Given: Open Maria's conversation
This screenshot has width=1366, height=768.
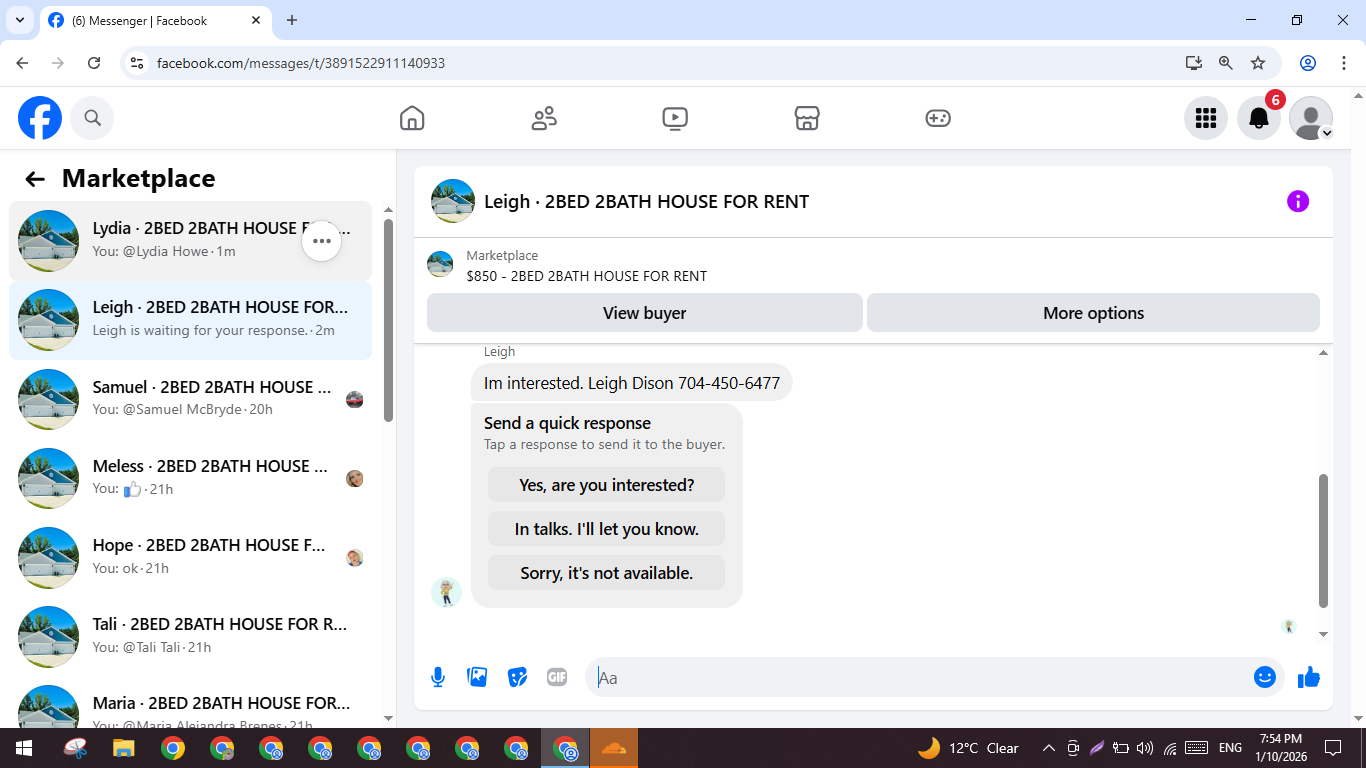Looking at the screenshot, I should 190,703.
